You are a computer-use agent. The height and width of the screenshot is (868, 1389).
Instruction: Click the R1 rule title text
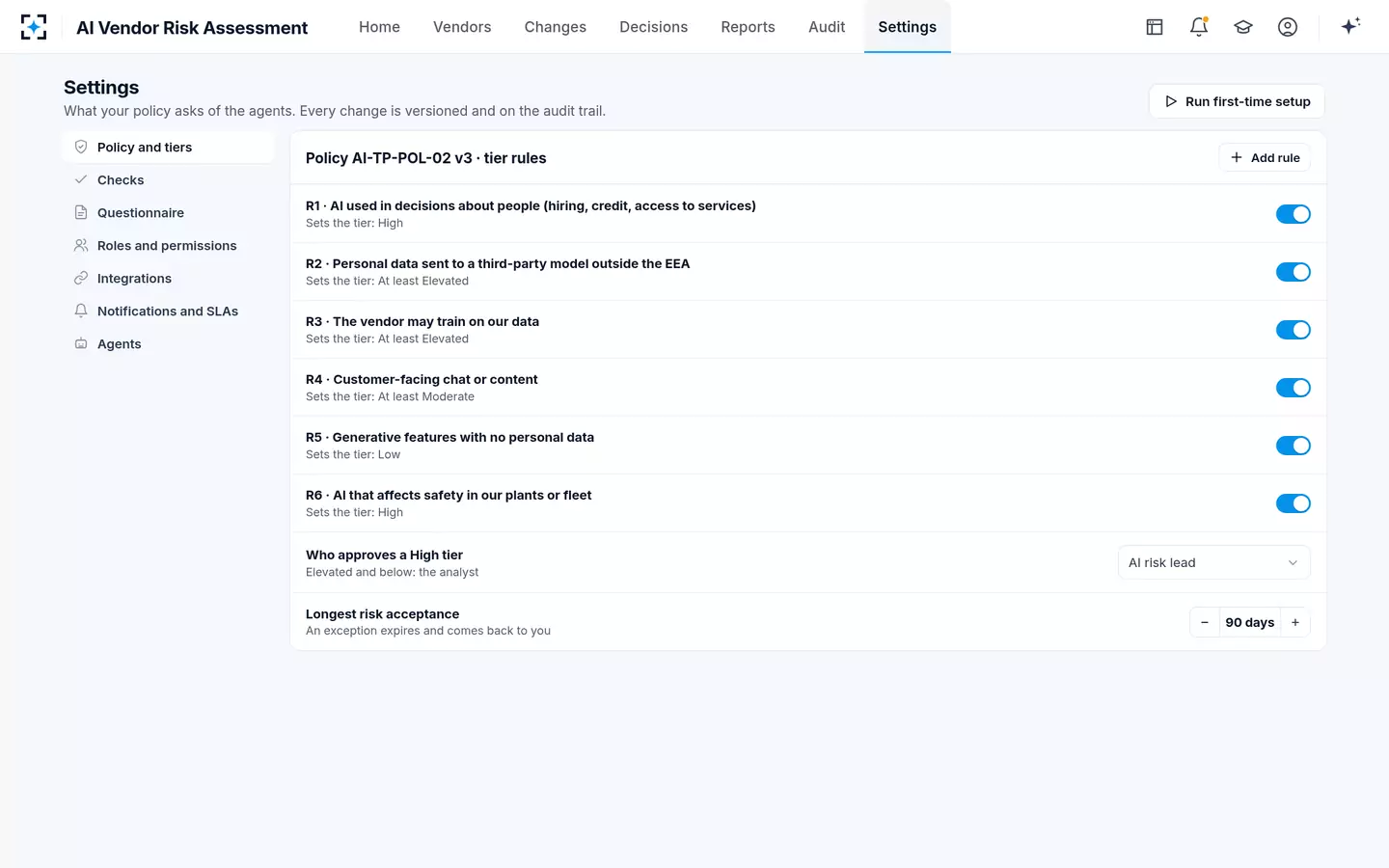pyautogui.click(x=531, y=205)
